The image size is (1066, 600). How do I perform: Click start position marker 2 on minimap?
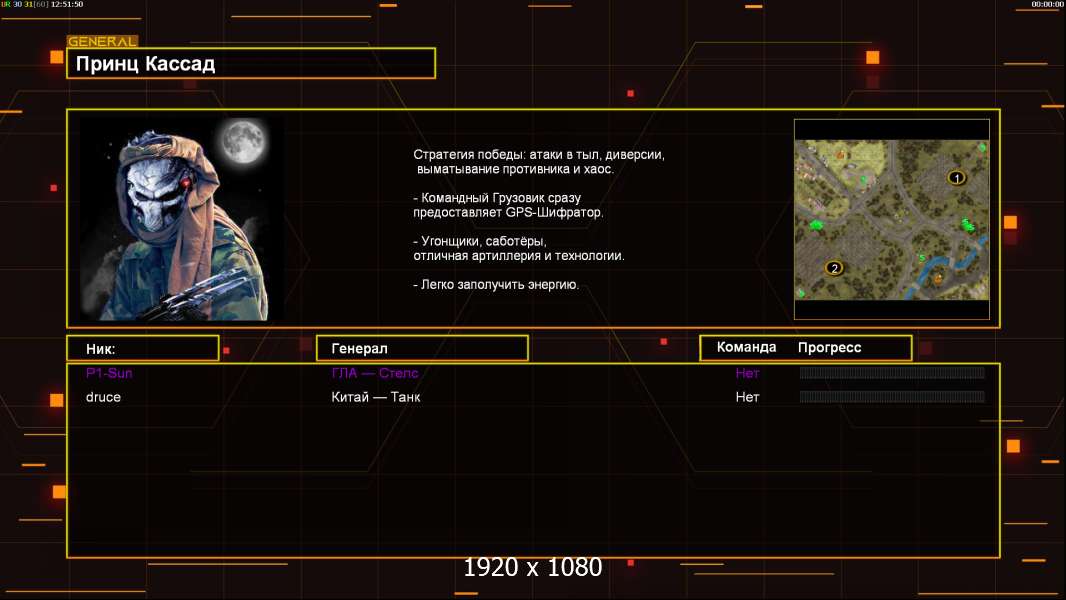[834, 268]
